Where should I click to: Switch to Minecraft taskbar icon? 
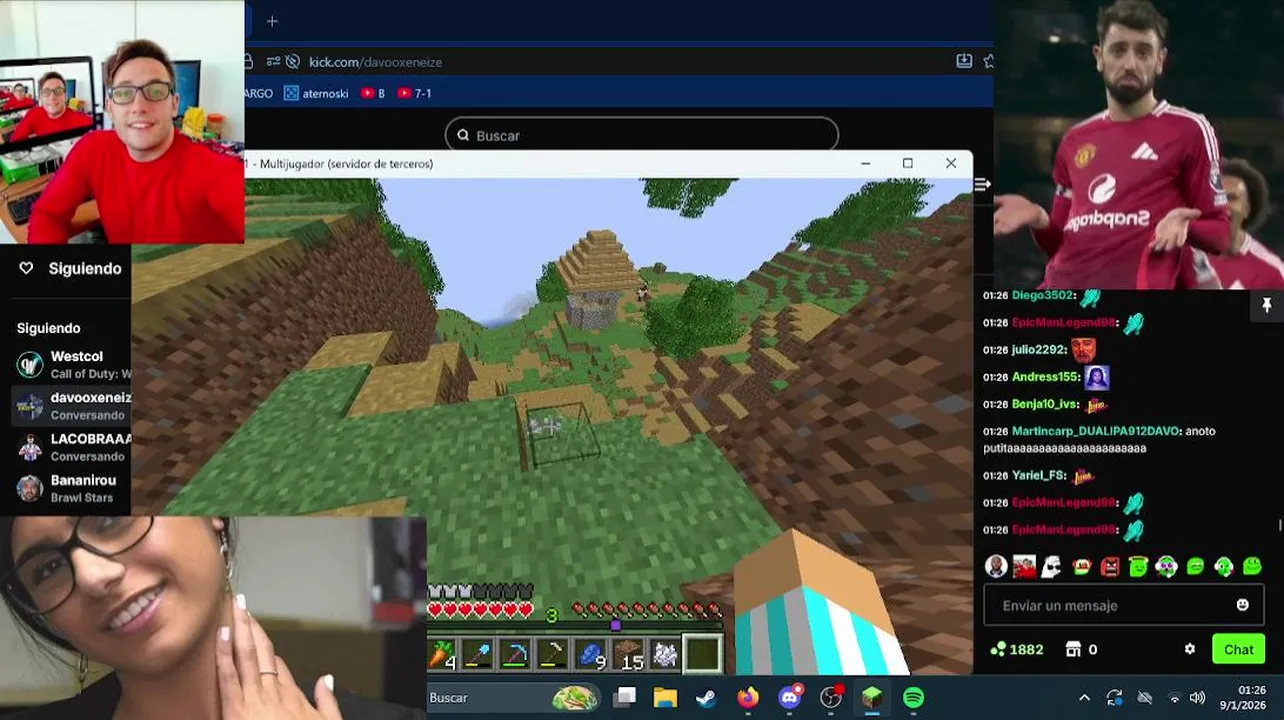click(x=872, y=697)
